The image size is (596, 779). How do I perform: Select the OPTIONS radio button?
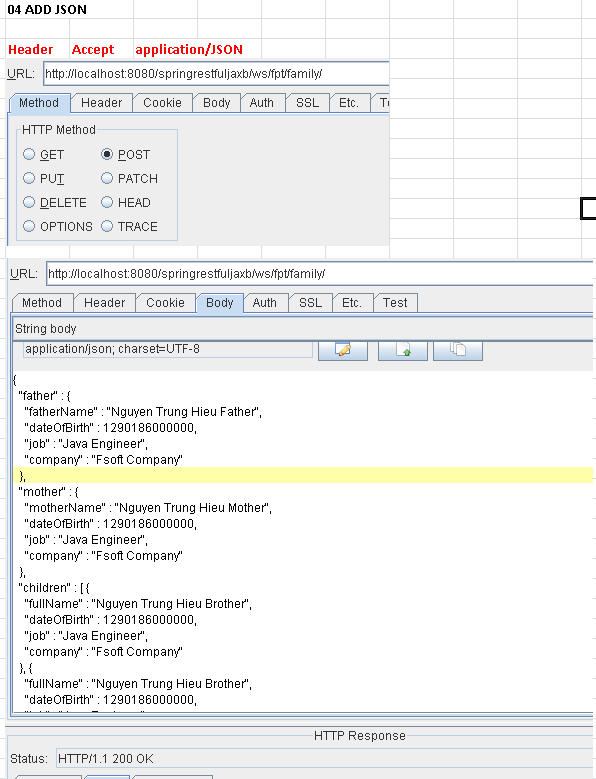(x=29, y=227)
